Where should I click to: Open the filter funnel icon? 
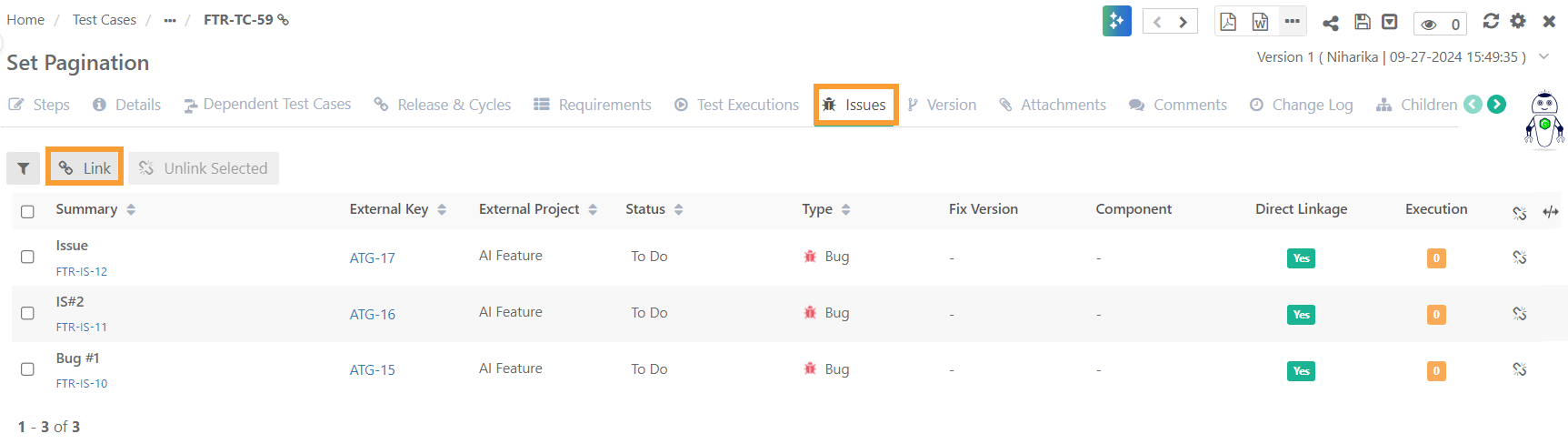tap(24, 168)
